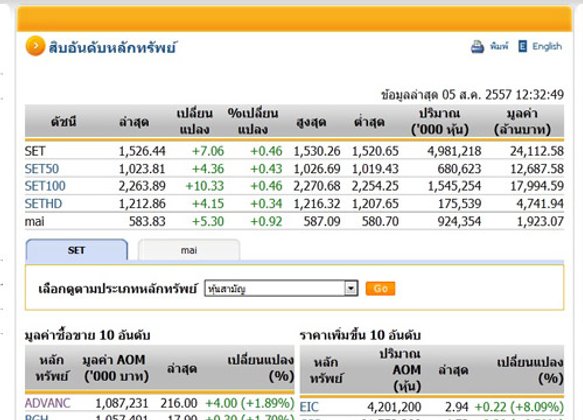Click SET trading value 24,112.58
The image size is (583, 420).
pyautogui.click(x=537, y=151)
